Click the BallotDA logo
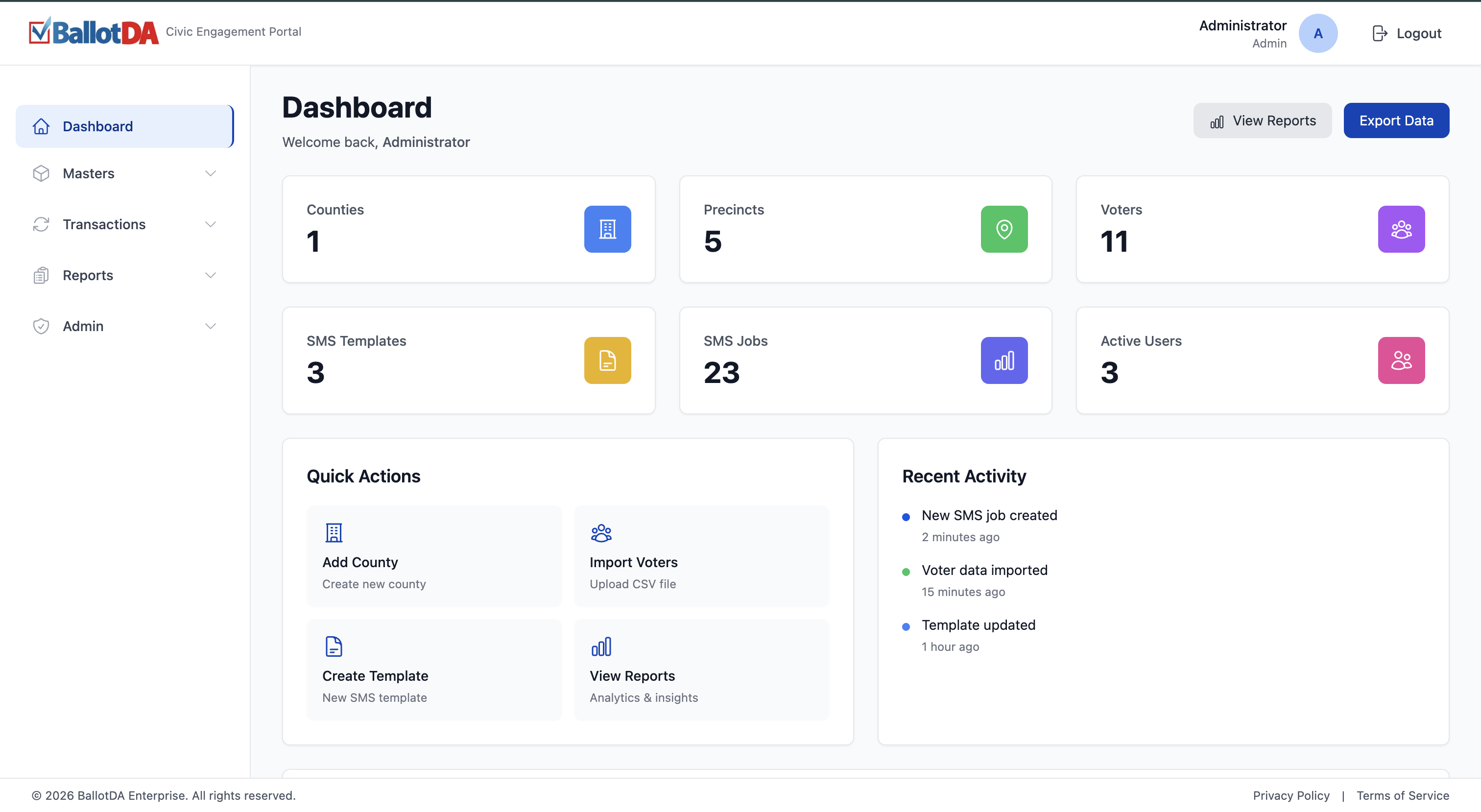The width and height of the screenshot is (1481, 812). pyautogui.click(x=94, y=32)
